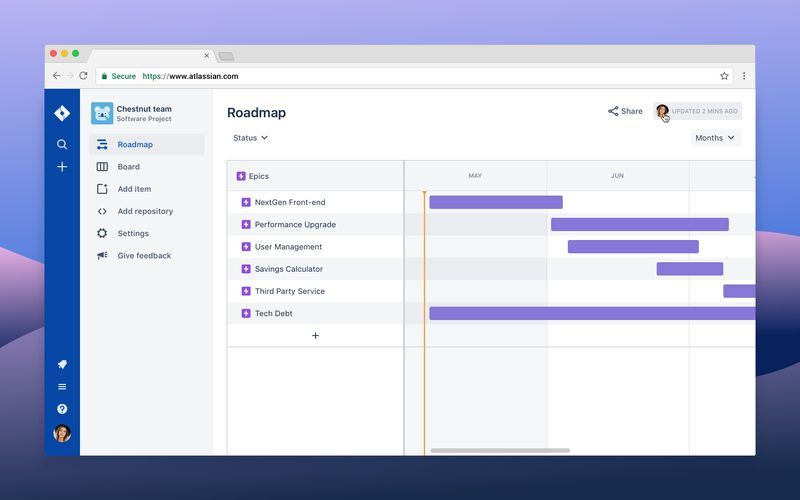Screen dimensions: 800x500
Task: Click the Chestnut team project name
Action: click(x=144, y=109)
